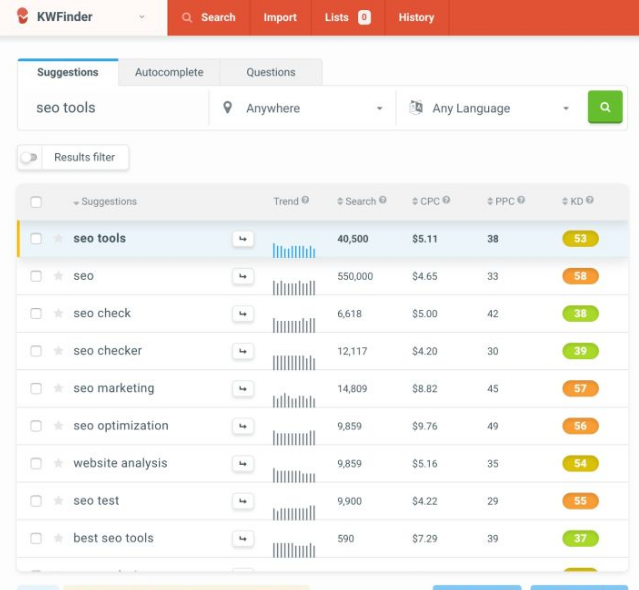The image size is (639, 590).
Task: Click the CPC help question icon
Action: tap(446, 200)
